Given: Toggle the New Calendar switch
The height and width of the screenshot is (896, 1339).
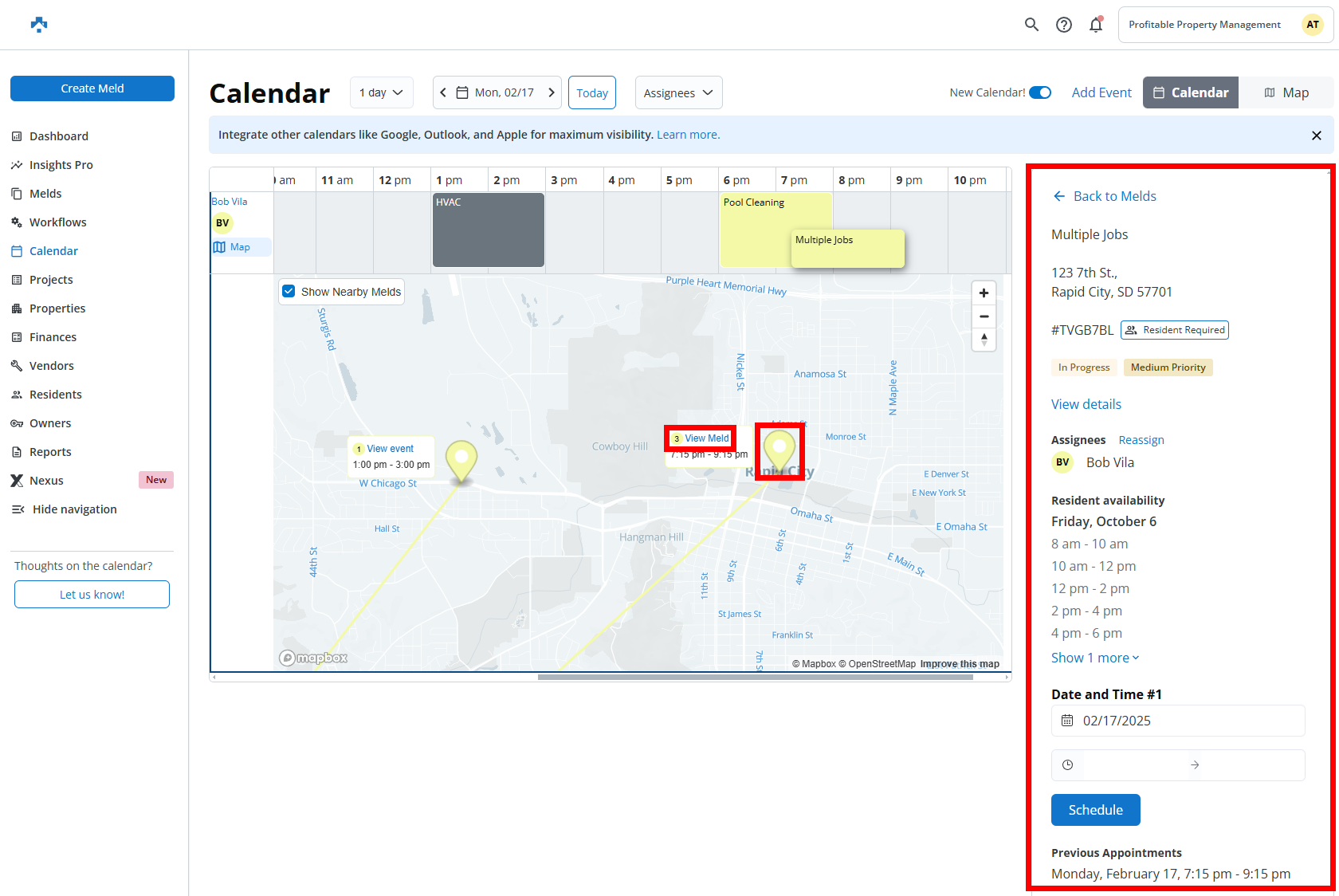Looking at the screenshot, I should pyautogui.click(x=1040, y=92).
